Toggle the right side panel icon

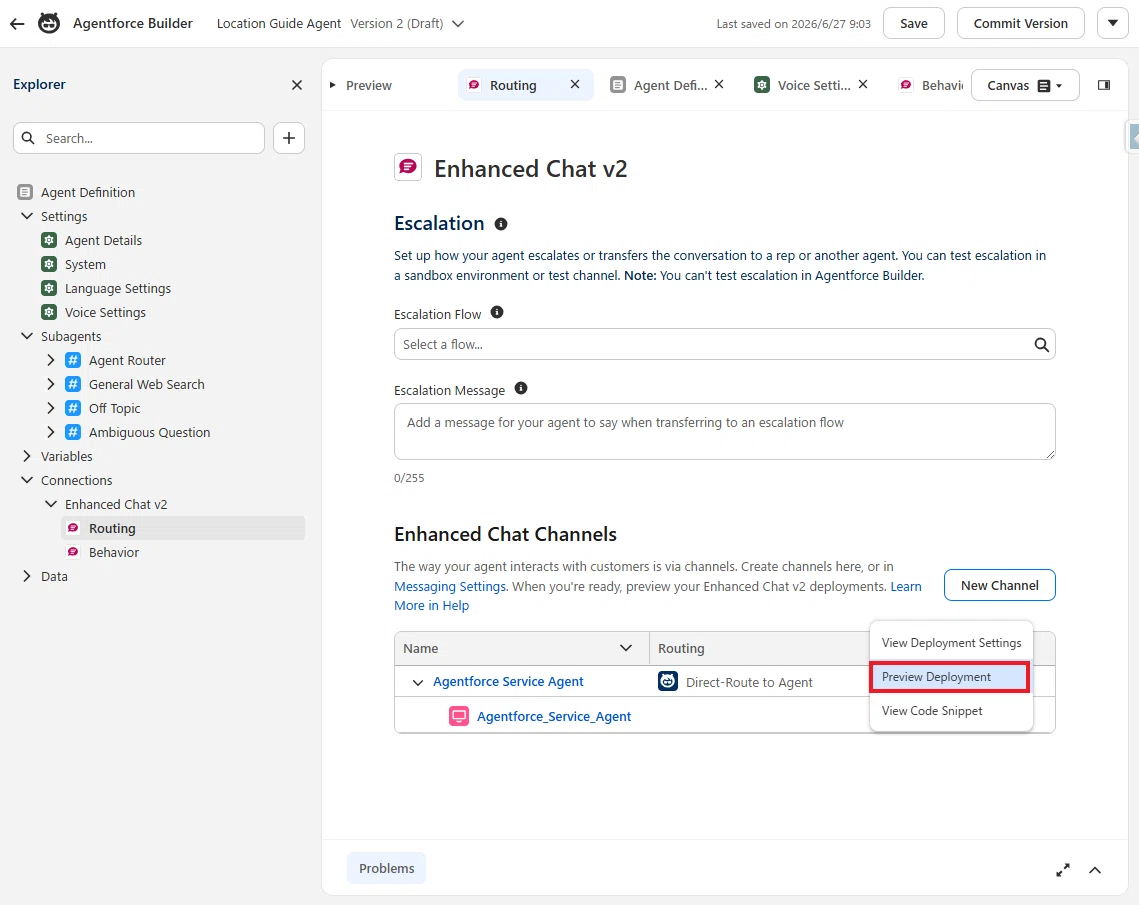pos(1103,85)
